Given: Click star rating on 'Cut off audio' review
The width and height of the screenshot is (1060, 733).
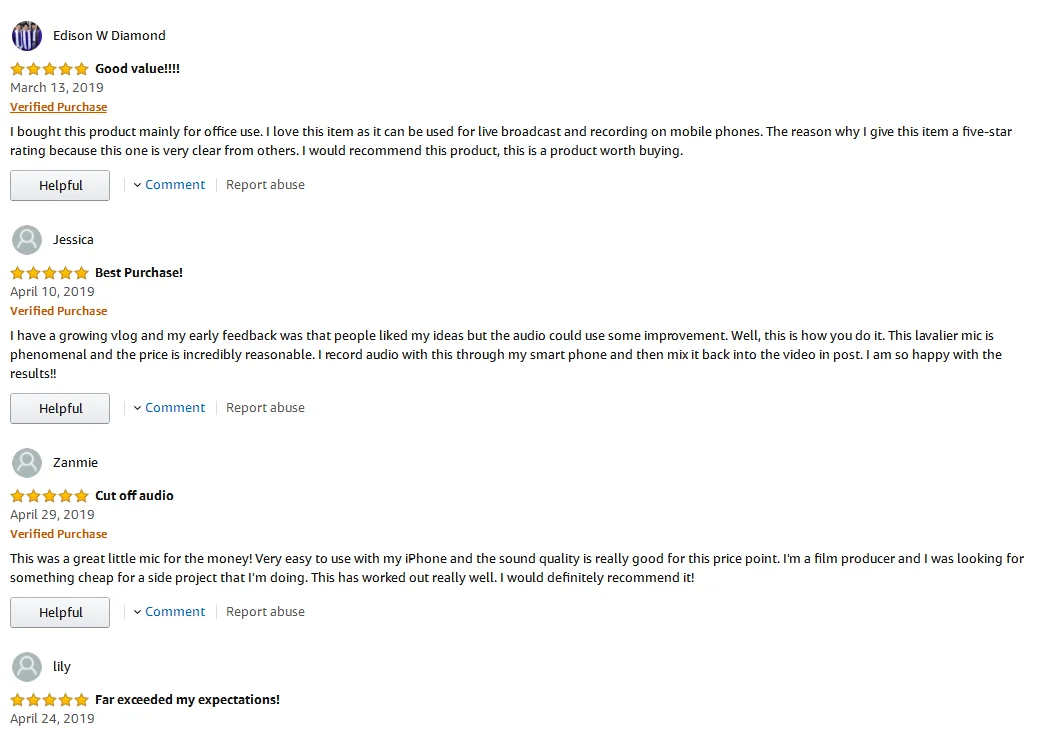Looking at the screenshot, I should pyautogui.click(x=49, y=496).
